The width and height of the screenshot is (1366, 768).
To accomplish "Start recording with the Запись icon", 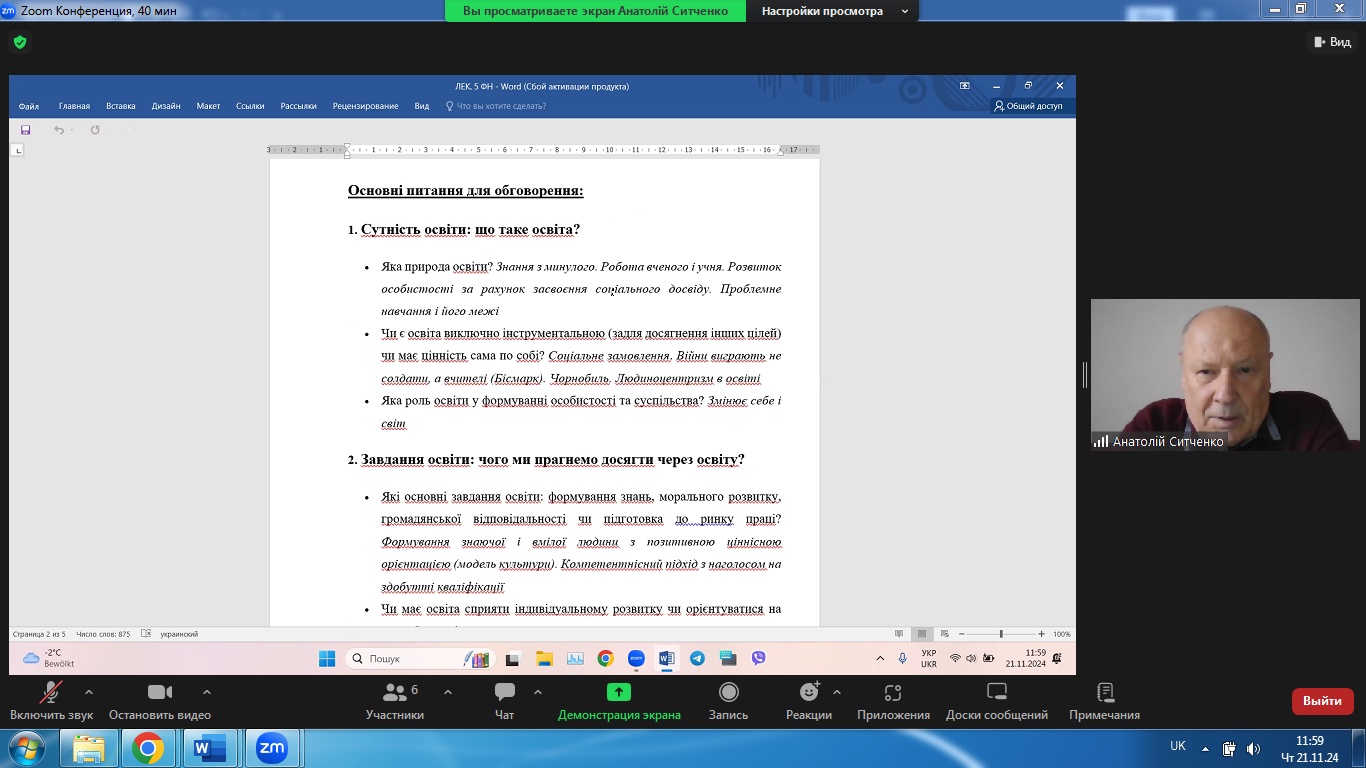I will tap(729, 693).
